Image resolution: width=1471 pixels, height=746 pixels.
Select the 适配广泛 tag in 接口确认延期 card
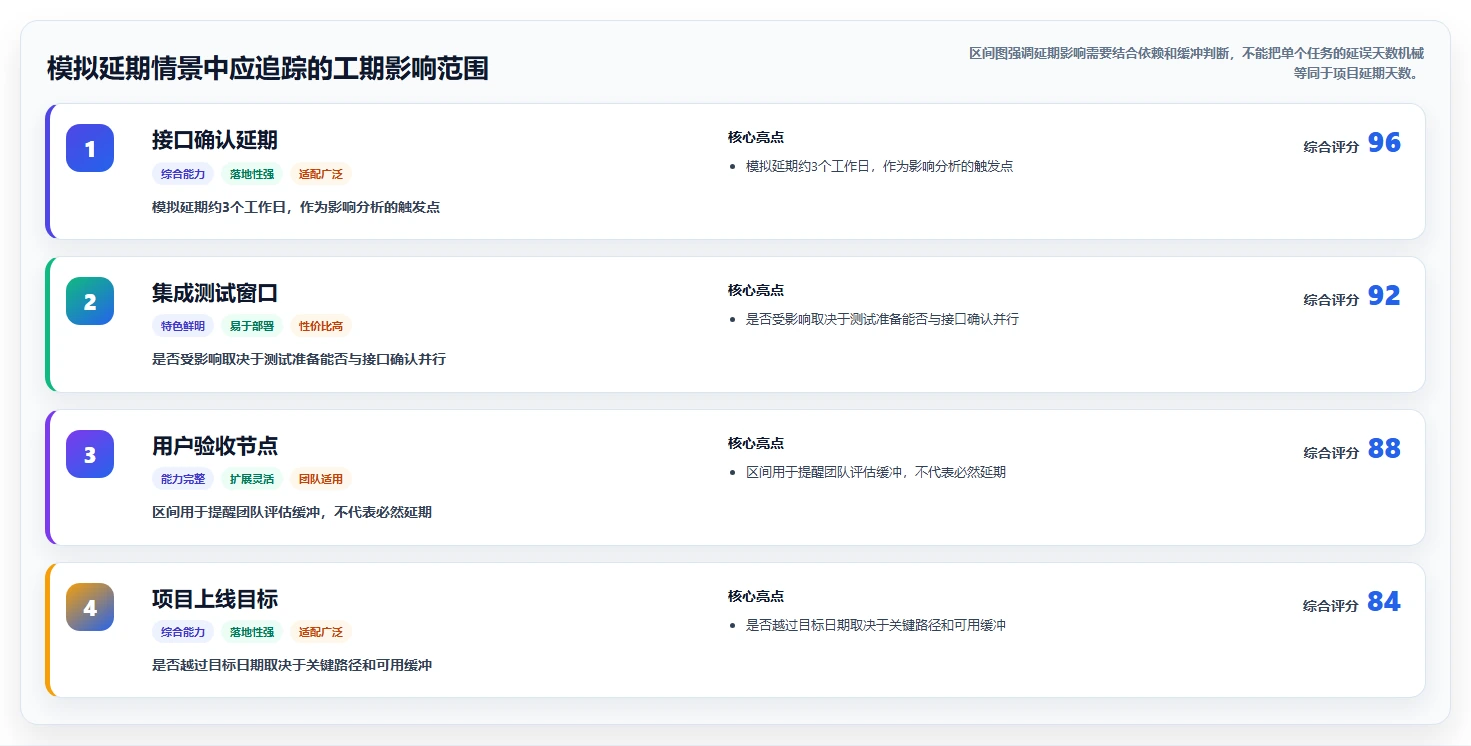coord(321,174)
